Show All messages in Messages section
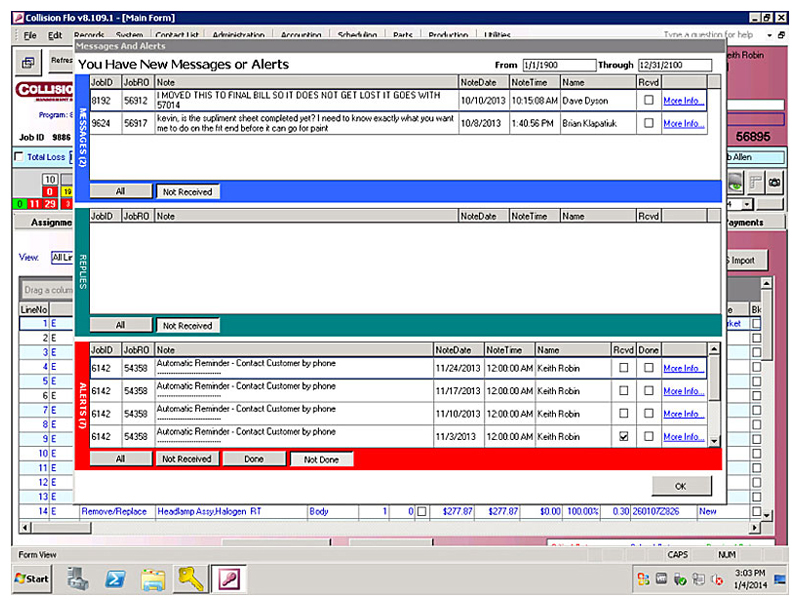The height and width of the screenshot is (606, 800). point(121,191)
